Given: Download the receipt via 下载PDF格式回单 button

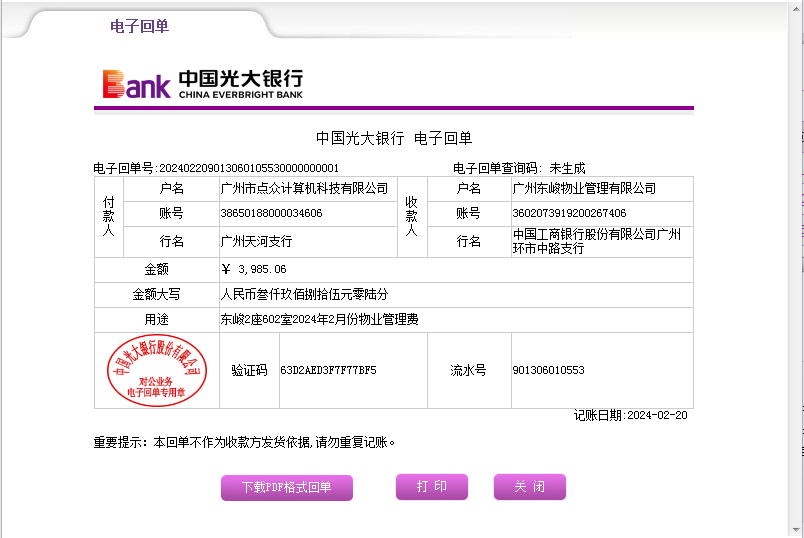Looking at the screenshot, I should point(286,488).
